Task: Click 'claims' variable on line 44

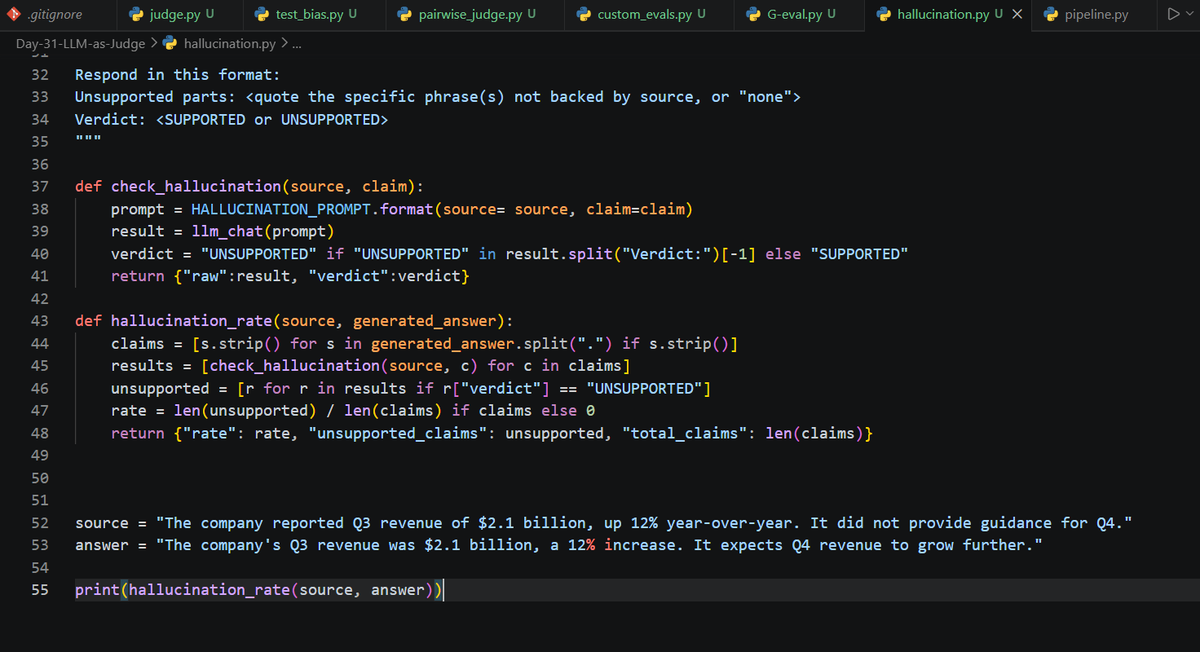Action: click(138, 344)
